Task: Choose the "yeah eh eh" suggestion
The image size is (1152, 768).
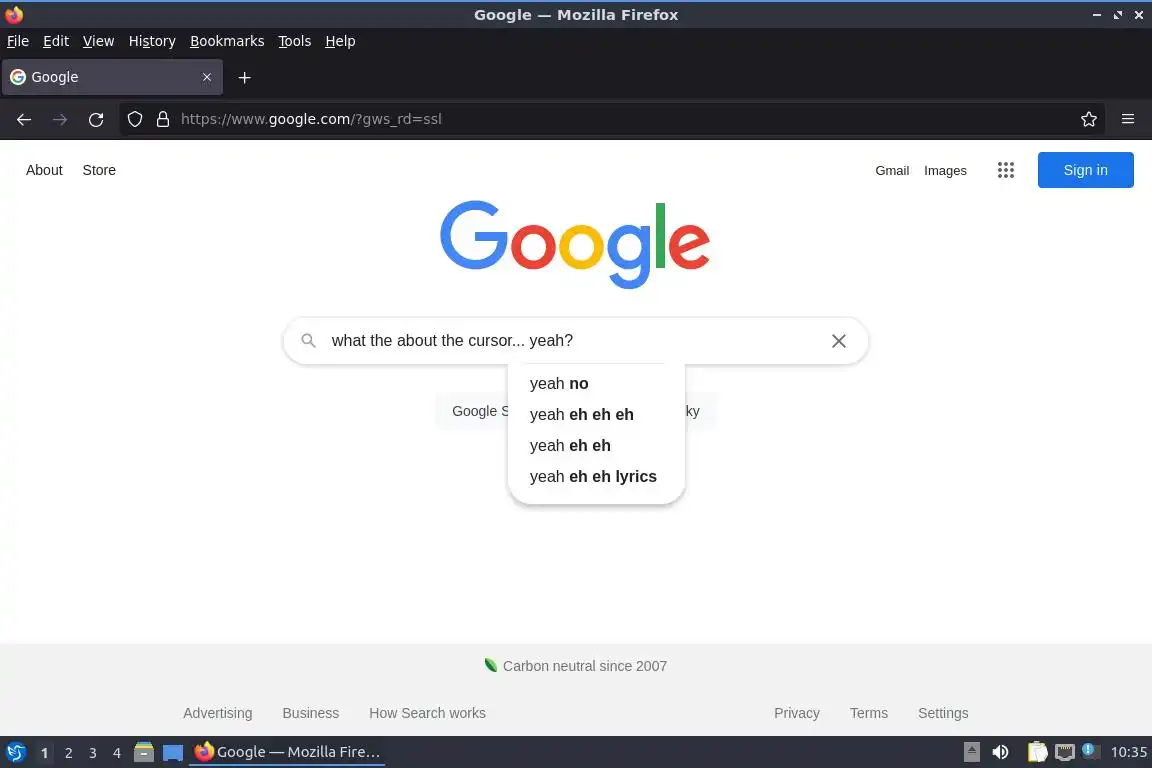Action: [x=596, y=445]
